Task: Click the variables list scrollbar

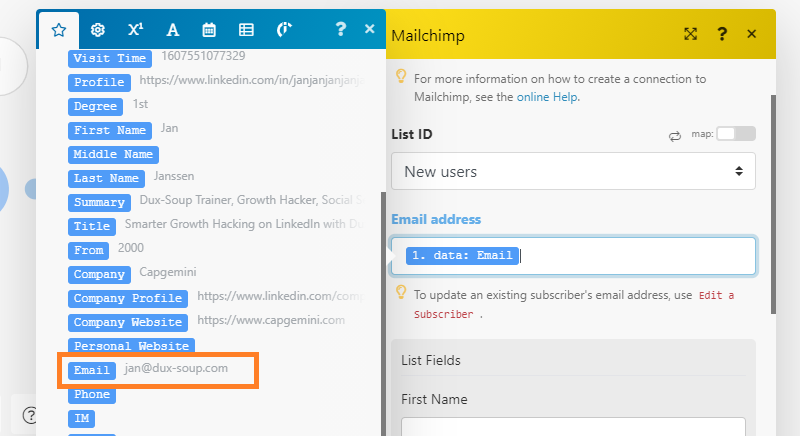Action: point(383,314)
